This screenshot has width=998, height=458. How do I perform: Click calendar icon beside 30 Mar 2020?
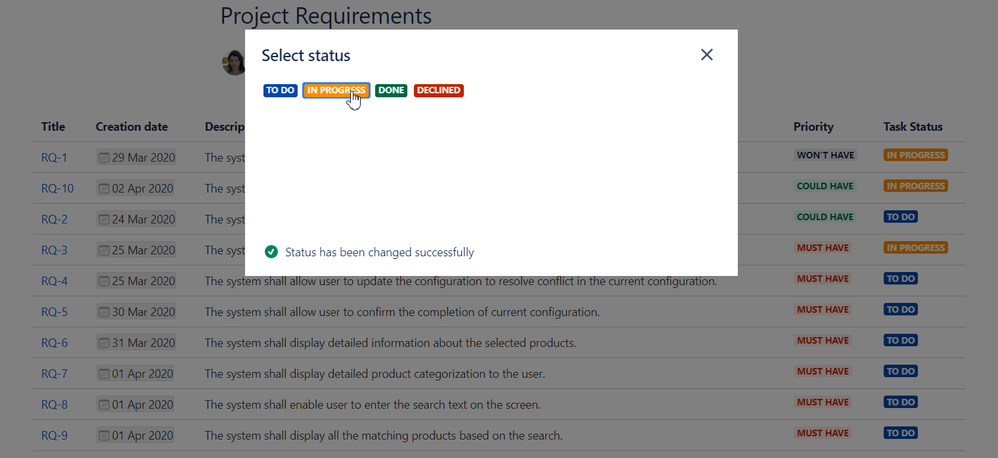point(104,312)
